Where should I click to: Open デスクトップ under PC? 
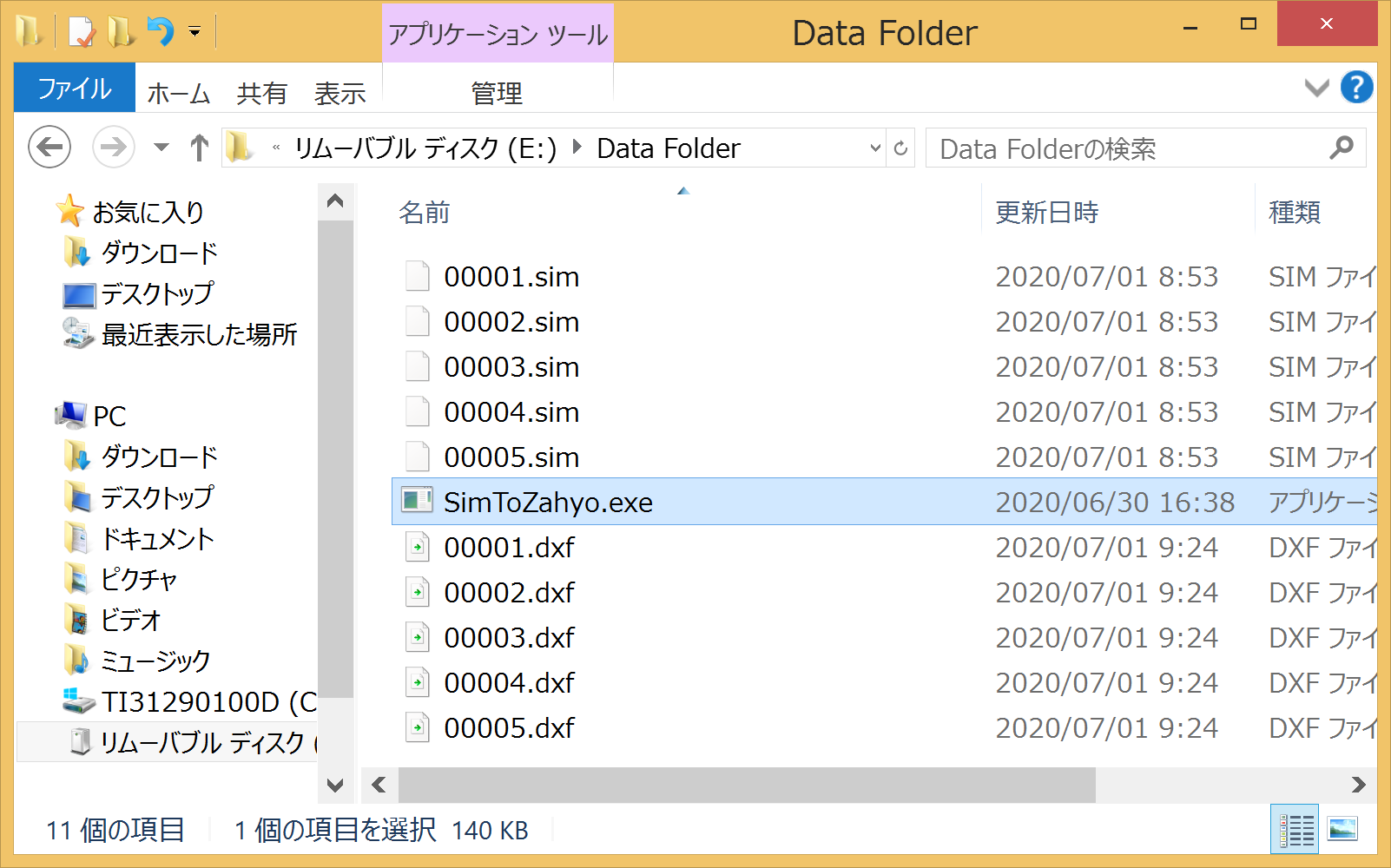pos(156,497)
